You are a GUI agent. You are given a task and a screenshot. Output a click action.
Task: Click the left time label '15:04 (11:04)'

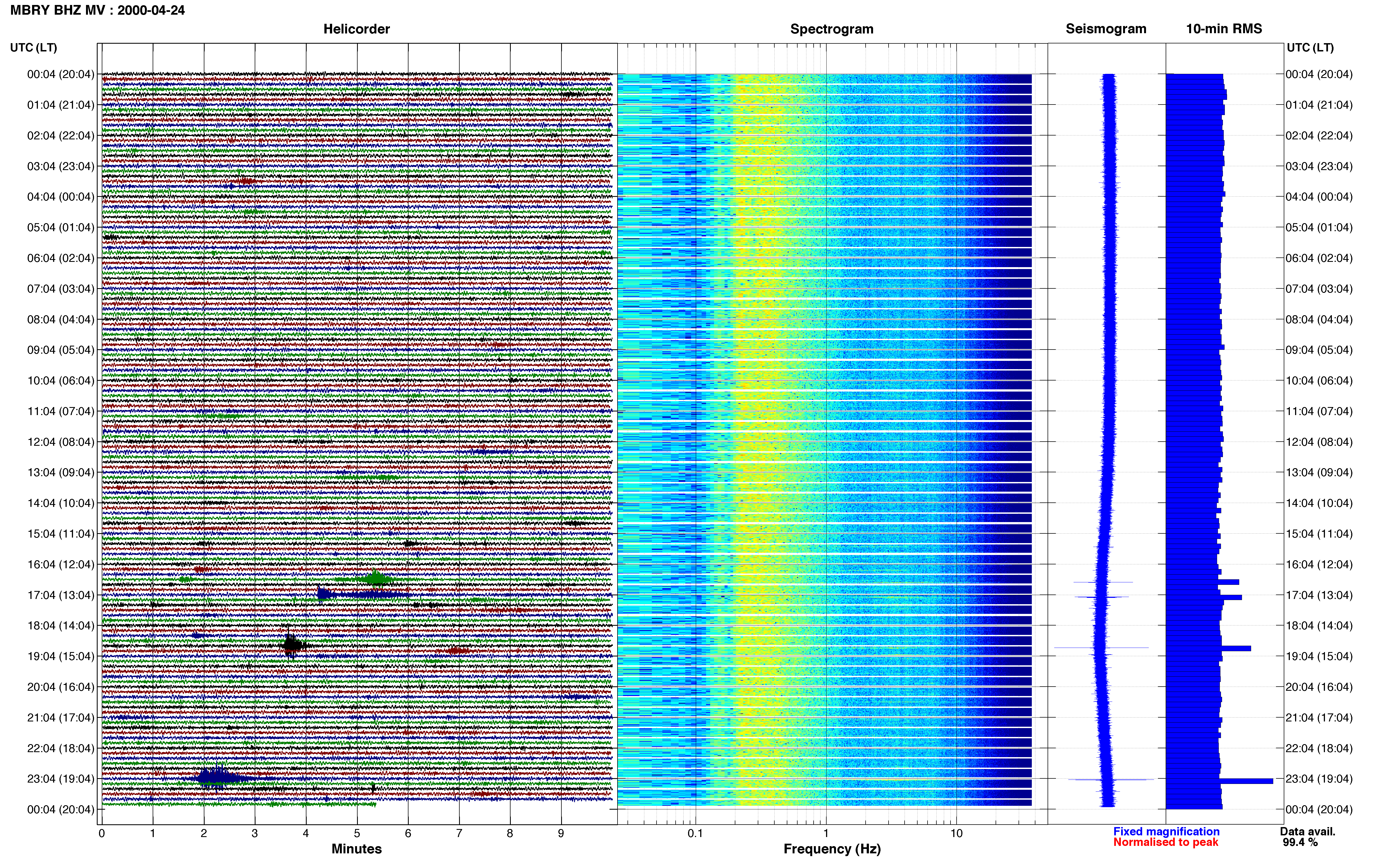[60, 534]
